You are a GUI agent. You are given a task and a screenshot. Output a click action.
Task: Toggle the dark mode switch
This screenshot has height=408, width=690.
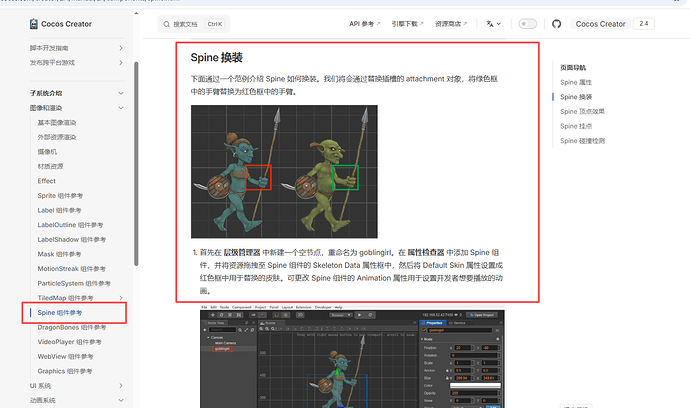coord(527,24)
